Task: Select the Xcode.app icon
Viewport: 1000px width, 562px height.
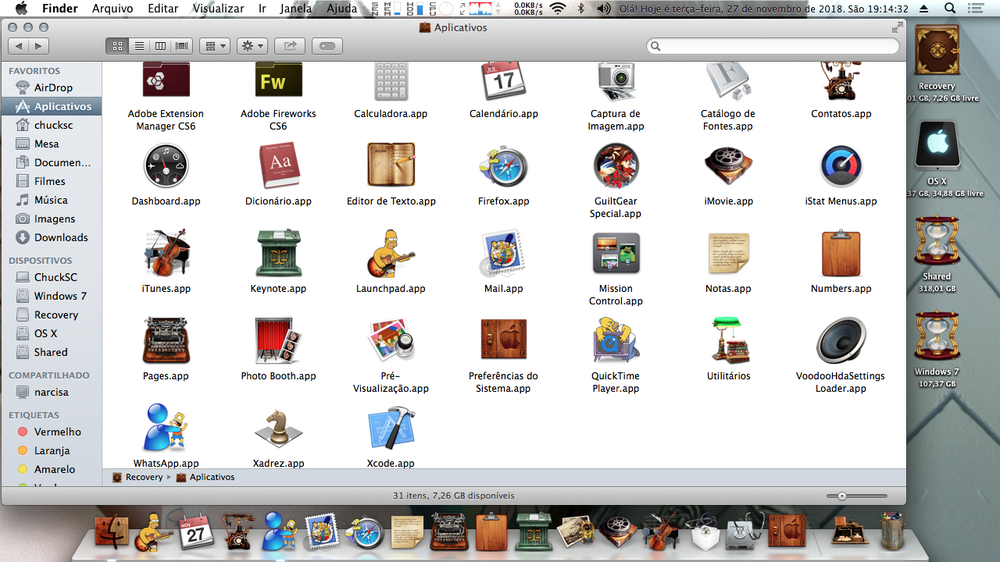Action: (390, 429)
